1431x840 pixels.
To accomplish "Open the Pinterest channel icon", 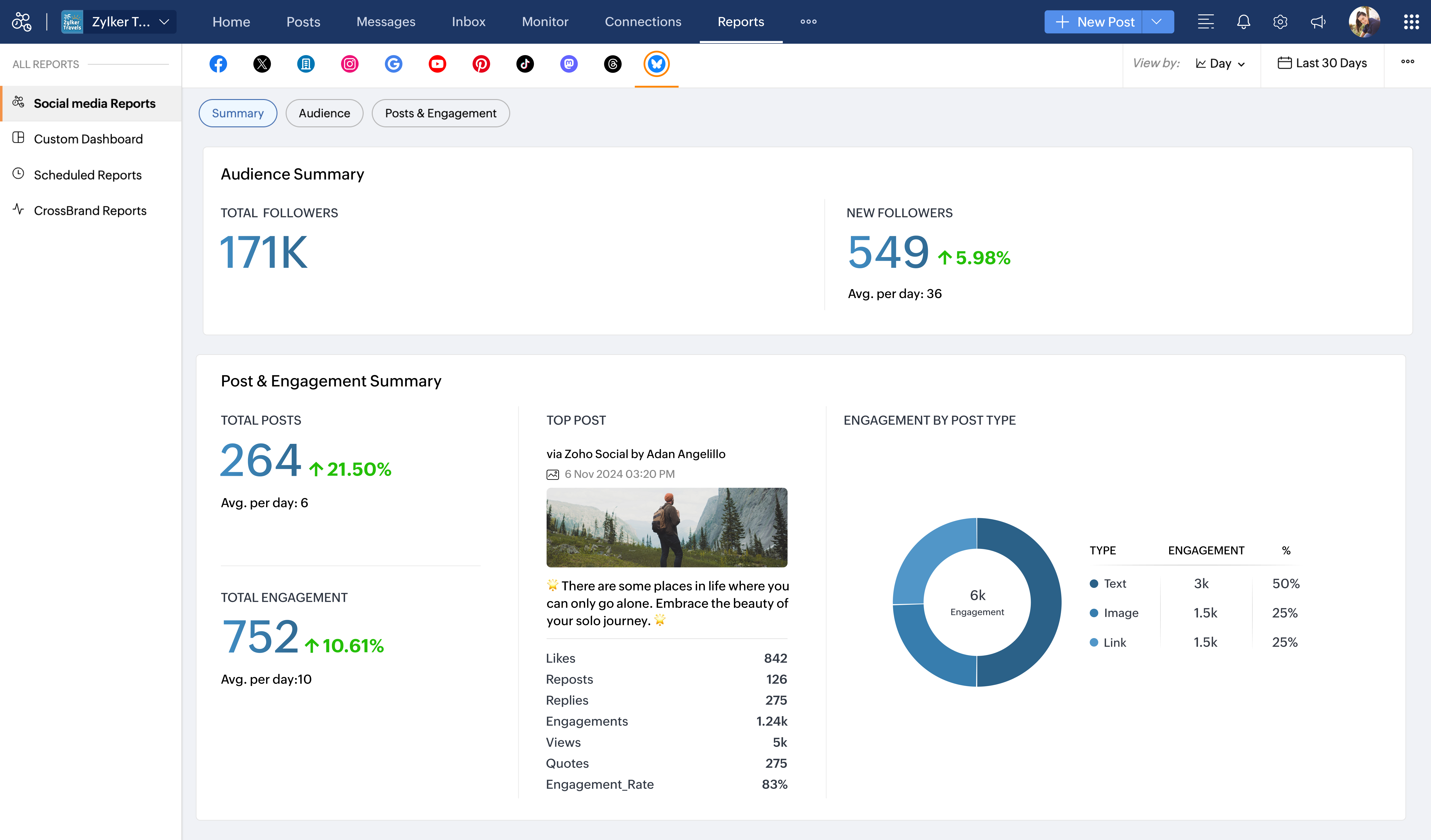I will pos(481,64).
